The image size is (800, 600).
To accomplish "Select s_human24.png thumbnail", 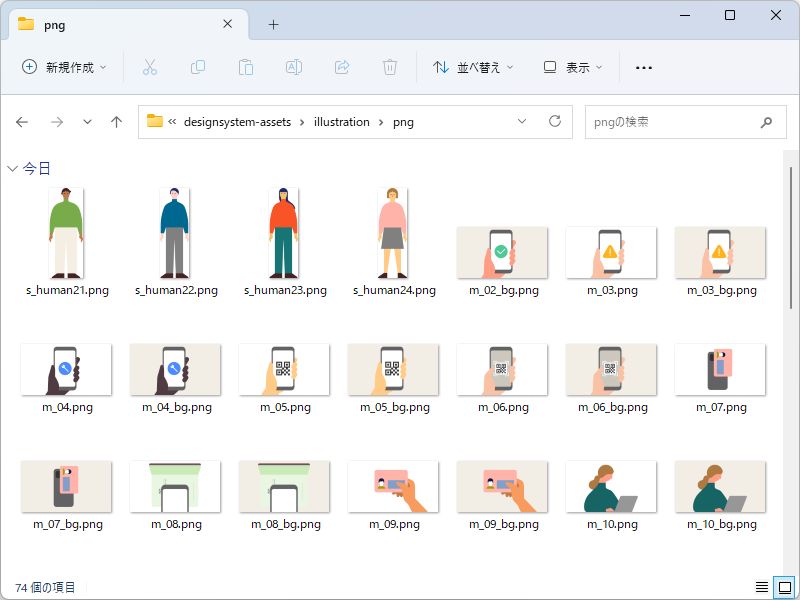I will [x=392, y=233].
